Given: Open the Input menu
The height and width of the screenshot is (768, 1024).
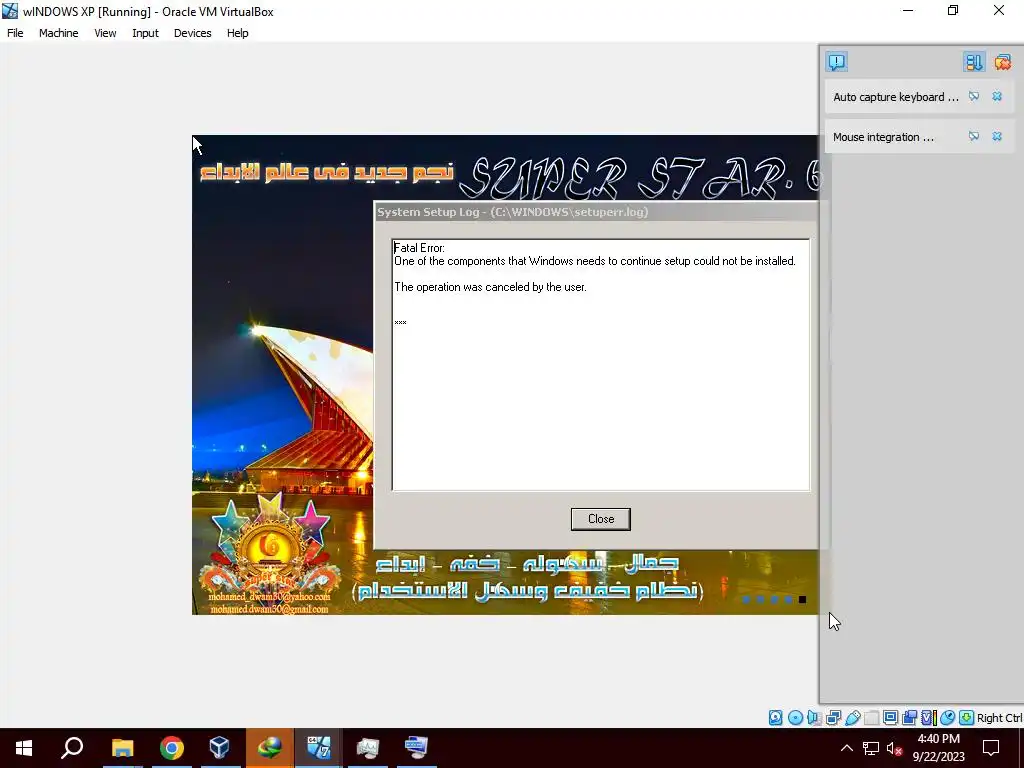Looking at the screenshot, I should pos(145,33).
